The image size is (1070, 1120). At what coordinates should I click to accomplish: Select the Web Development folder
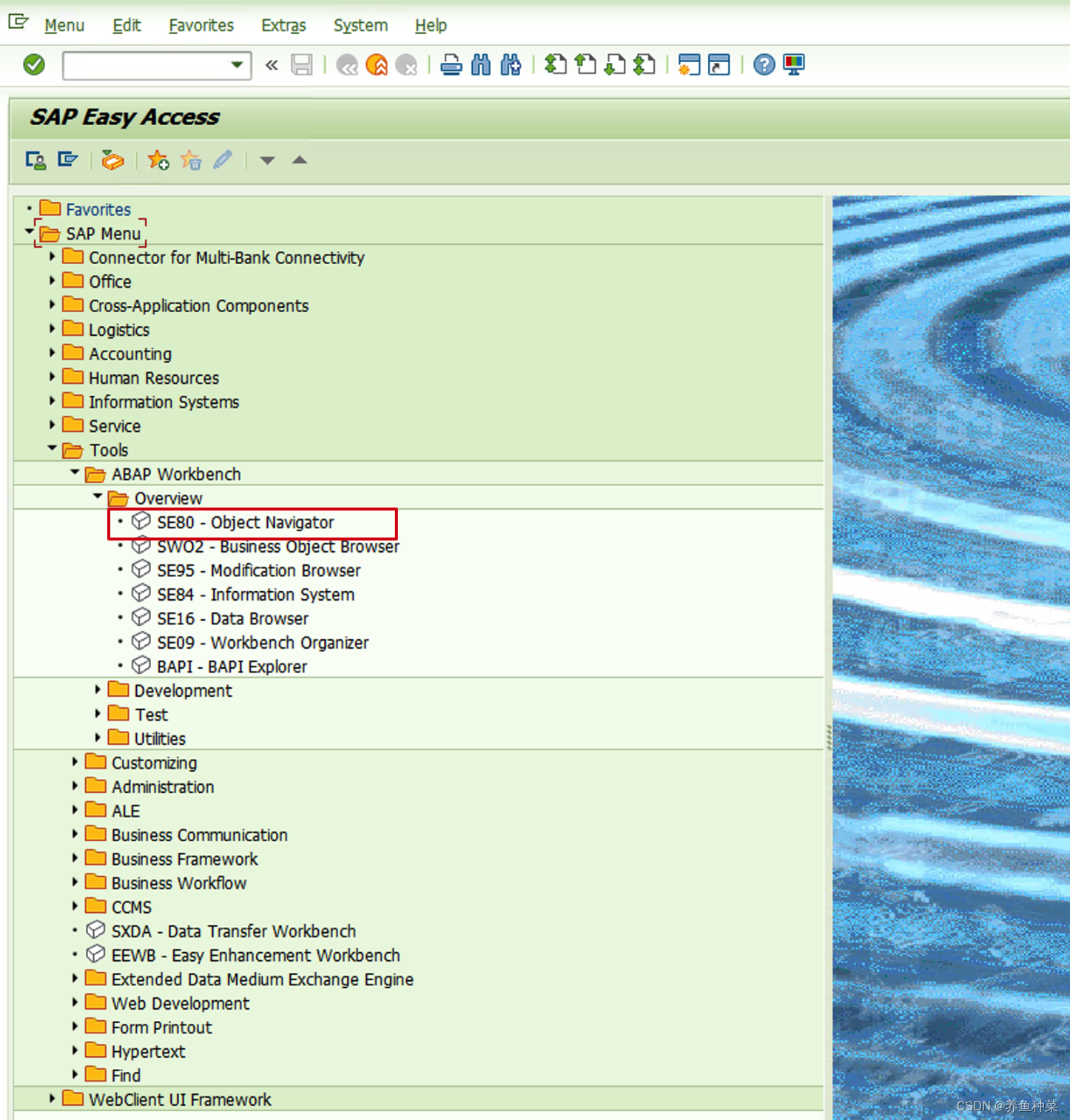[181, 1004]
